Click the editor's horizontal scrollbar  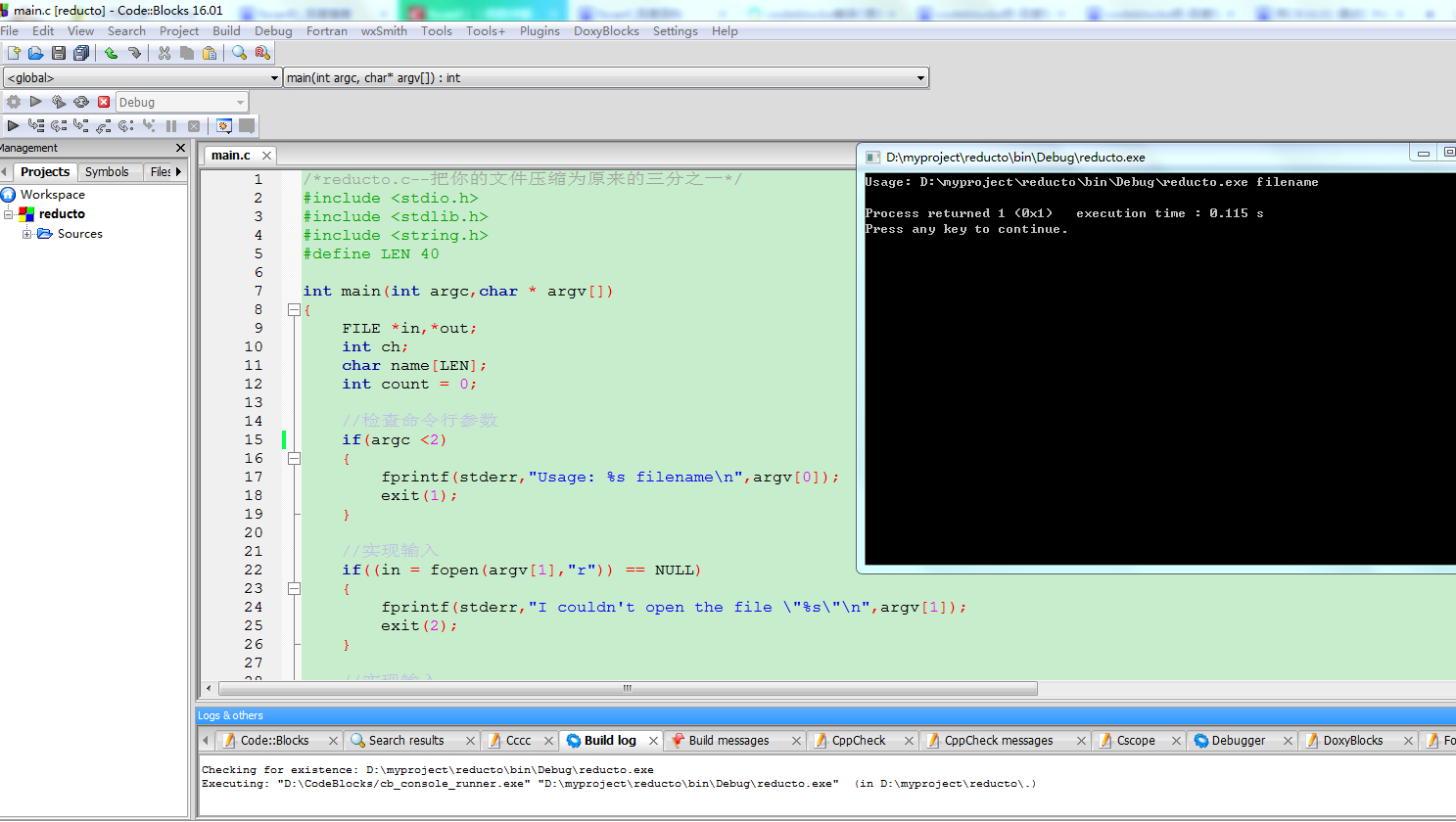click(627, 689)
